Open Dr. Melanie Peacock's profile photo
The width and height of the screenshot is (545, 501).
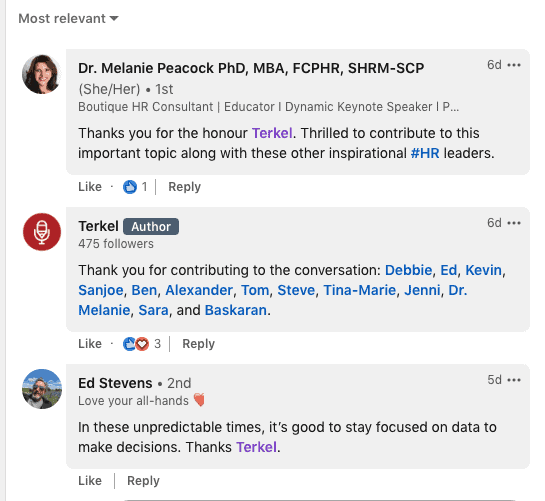click(42, 74)
